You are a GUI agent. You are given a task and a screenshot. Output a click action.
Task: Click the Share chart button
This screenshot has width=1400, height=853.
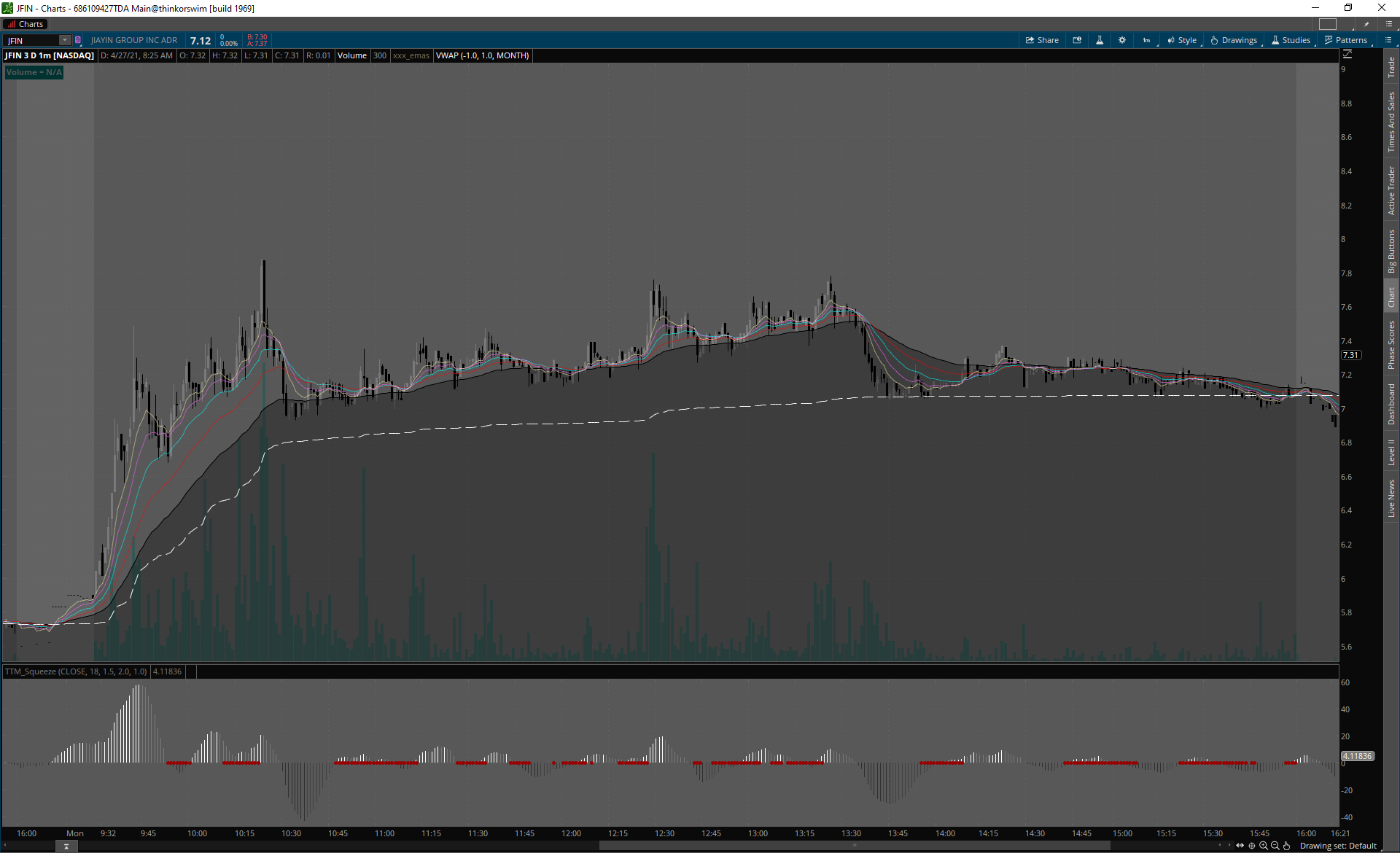pos(1042,40)
